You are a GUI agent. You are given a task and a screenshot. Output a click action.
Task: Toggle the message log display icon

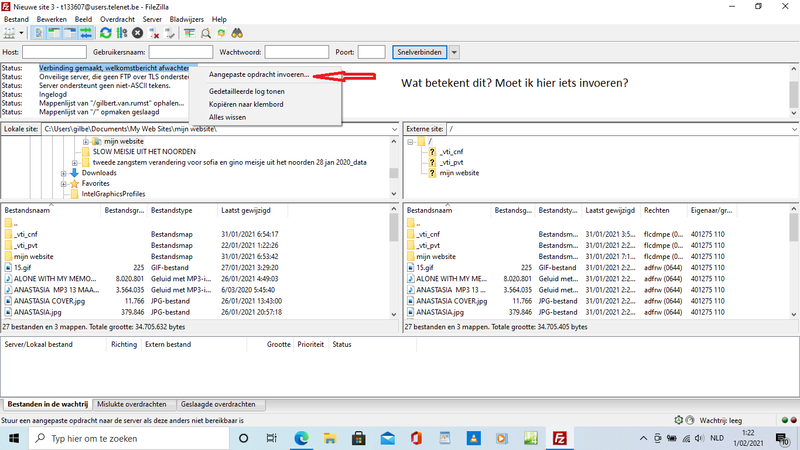[x=39, y=33]
